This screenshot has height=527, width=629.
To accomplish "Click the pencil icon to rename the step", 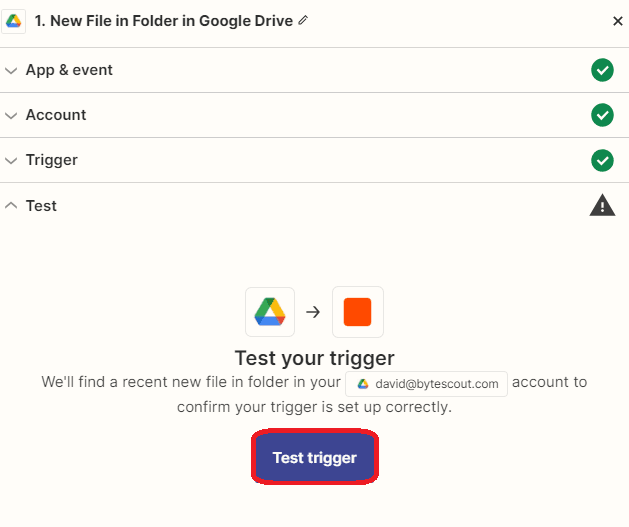I will point(304,20).
